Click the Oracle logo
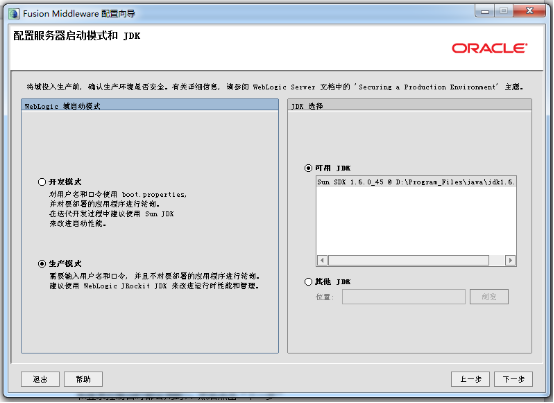 pyautogui.click(x=489, y=48)
